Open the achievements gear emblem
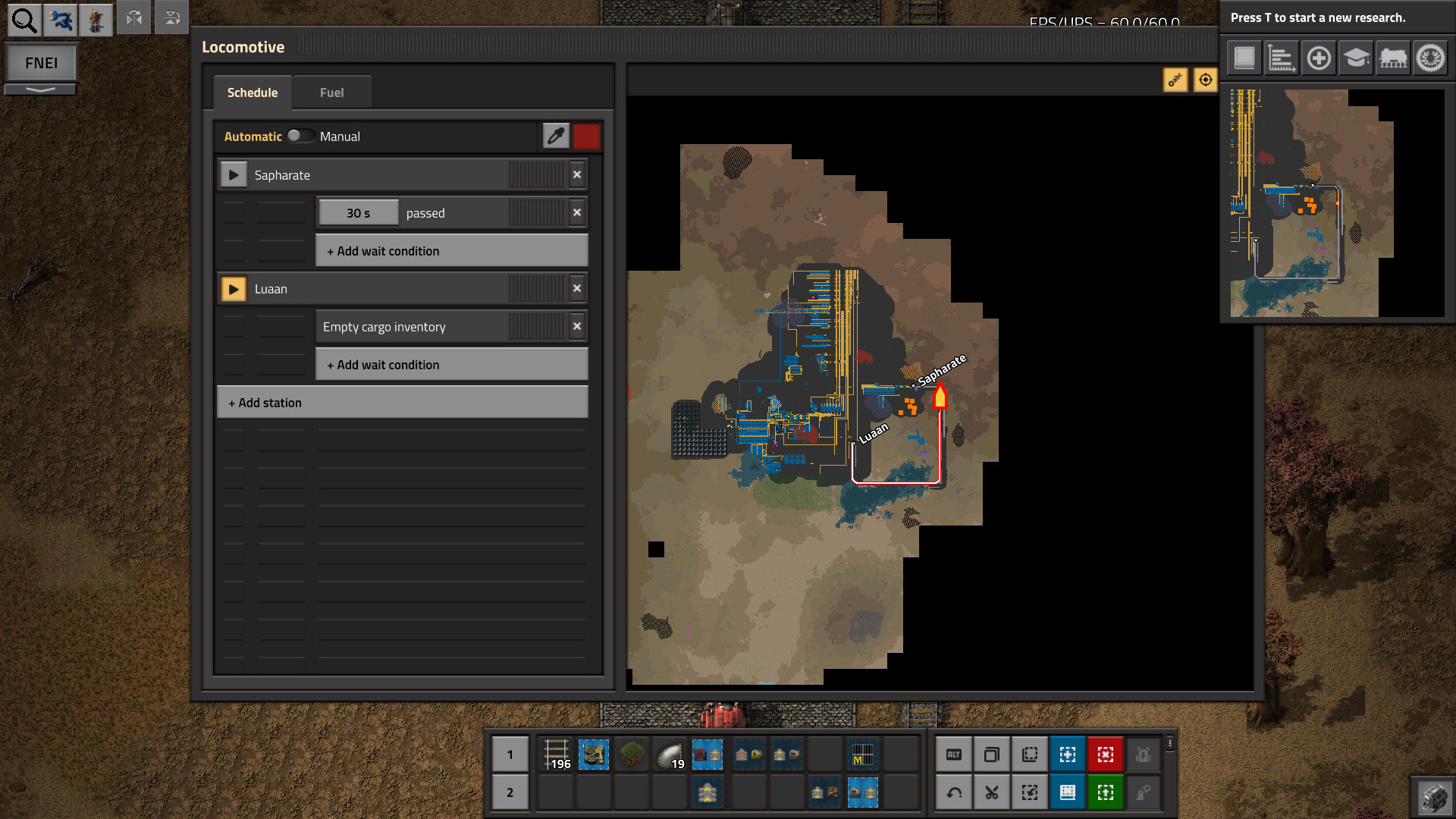 coord(1431,58)
